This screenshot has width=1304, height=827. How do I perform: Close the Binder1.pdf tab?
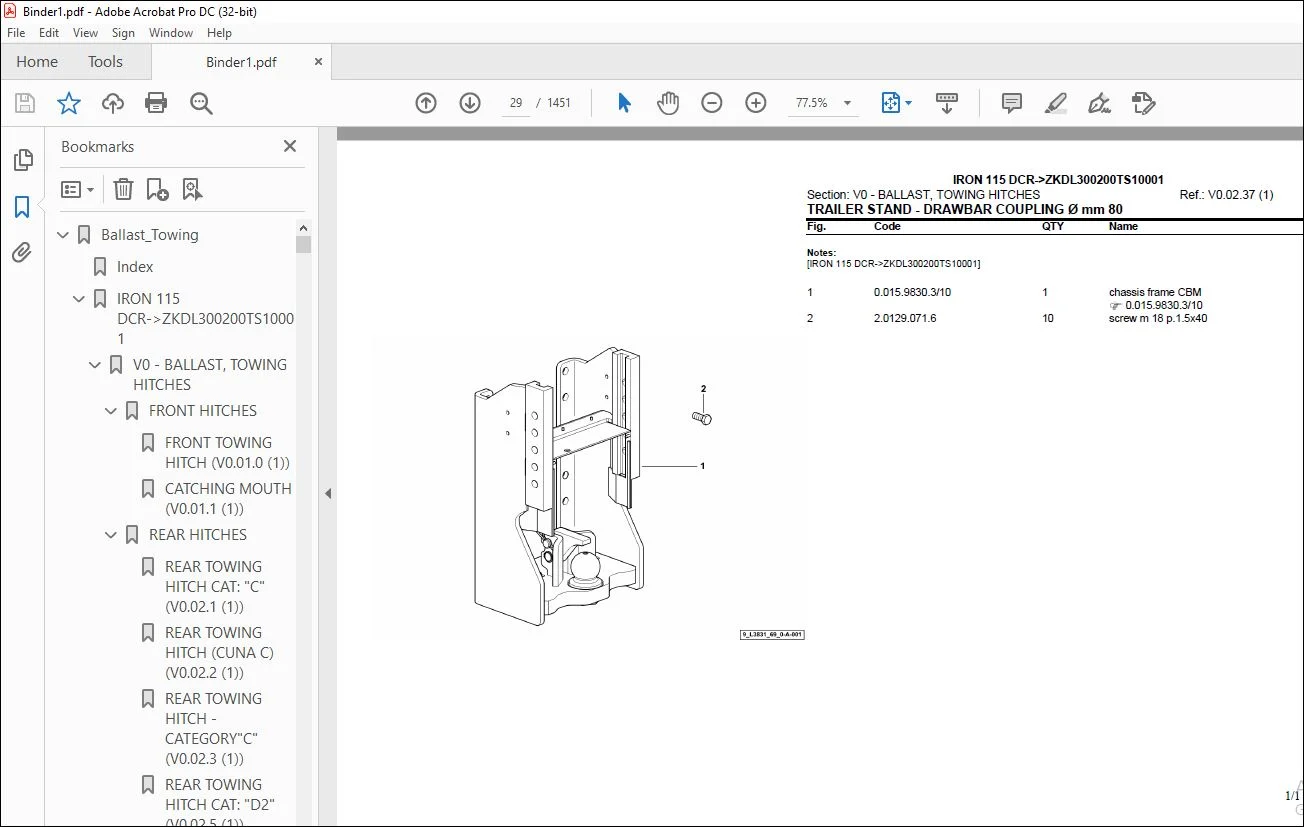tap(318, 62)
